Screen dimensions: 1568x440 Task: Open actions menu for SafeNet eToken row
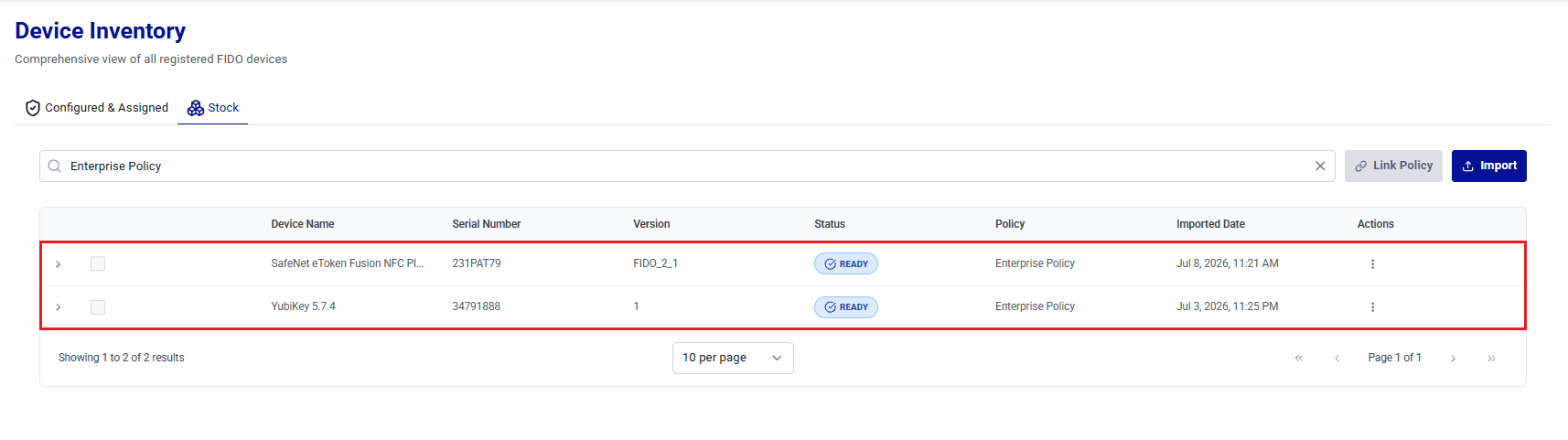point(1372,264)
